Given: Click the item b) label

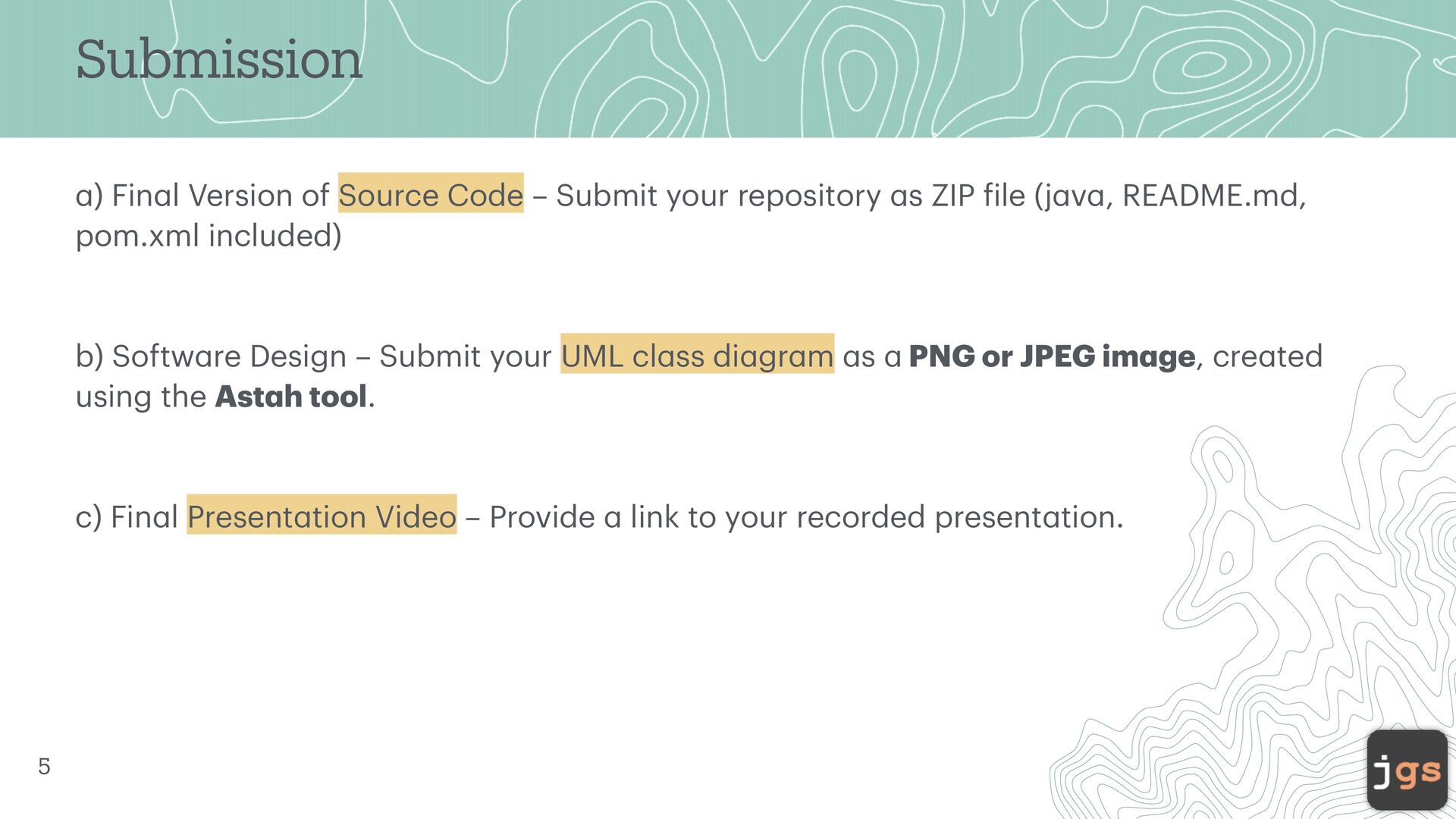Looking at the screenshot, I should (89, 356).
